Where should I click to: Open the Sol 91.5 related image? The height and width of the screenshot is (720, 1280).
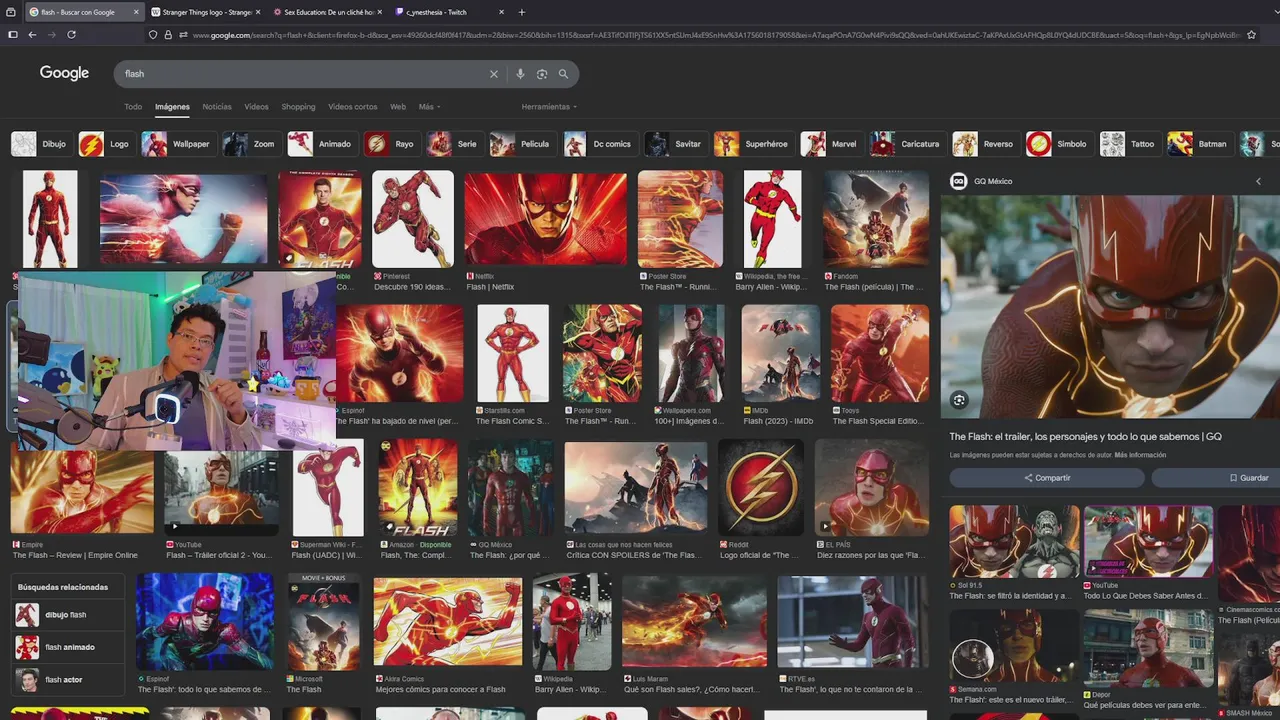tap(1014, 542)
